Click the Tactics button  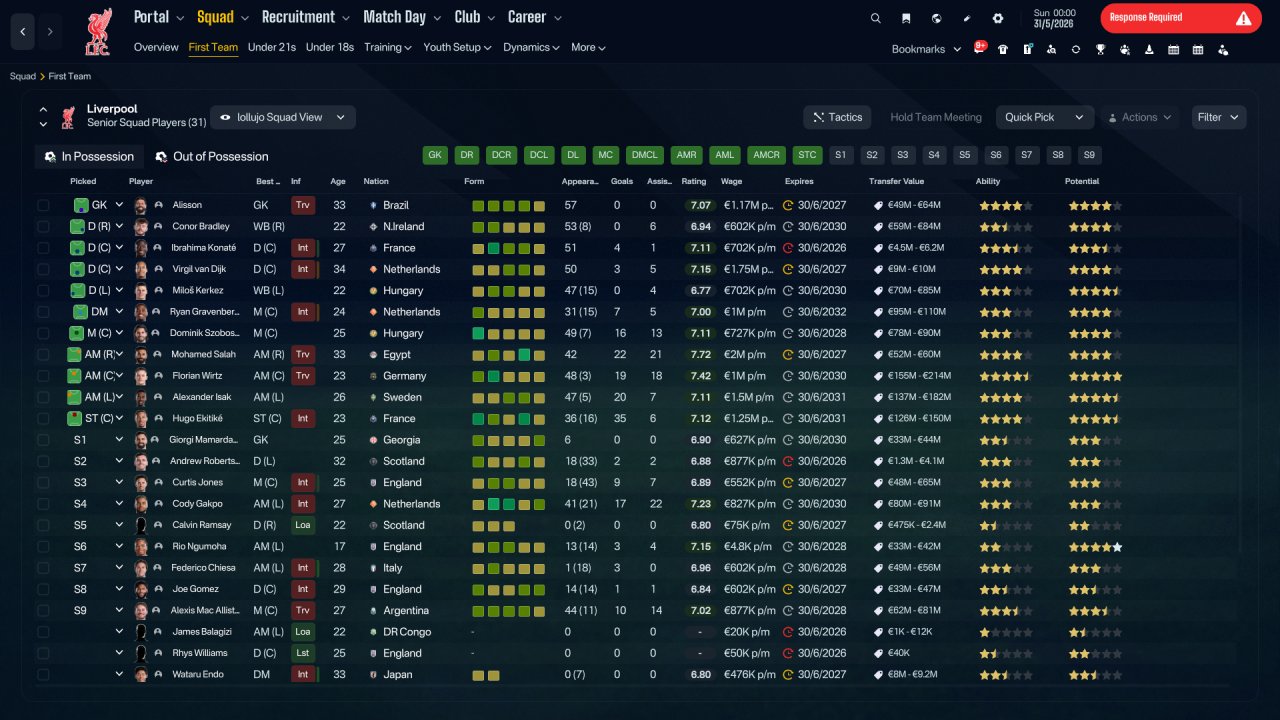[837, 117]
